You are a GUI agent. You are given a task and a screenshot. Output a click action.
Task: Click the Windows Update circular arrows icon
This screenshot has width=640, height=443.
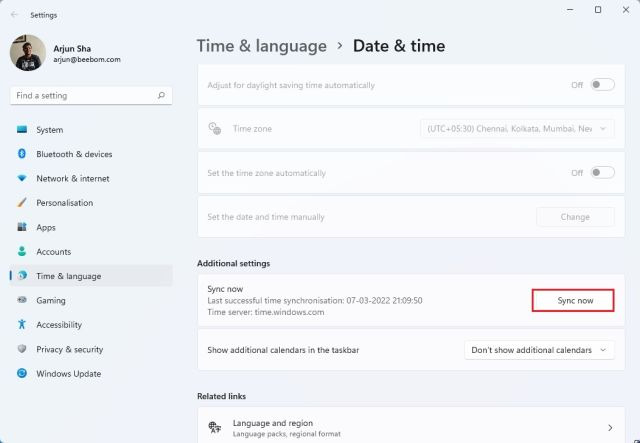(x=22, y=373)
